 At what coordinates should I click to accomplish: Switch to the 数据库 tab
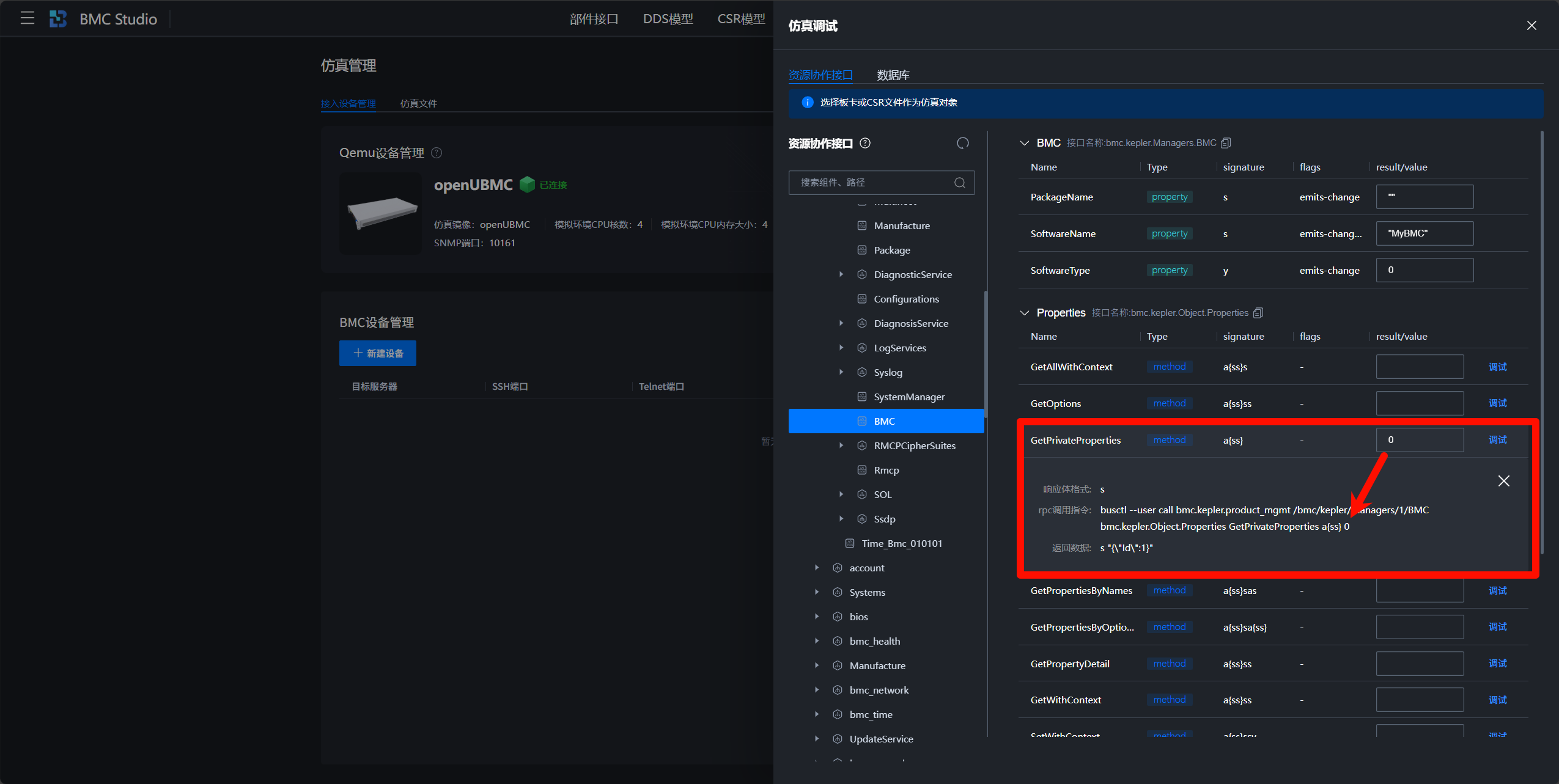coord(893,75)
